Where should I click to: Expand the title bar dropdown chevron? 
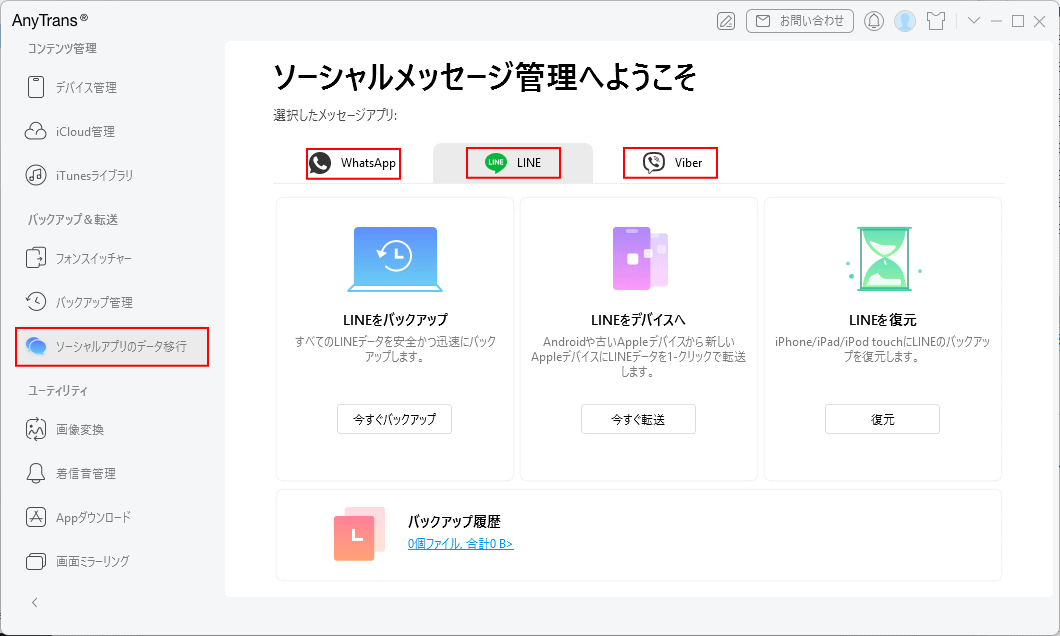973,20
